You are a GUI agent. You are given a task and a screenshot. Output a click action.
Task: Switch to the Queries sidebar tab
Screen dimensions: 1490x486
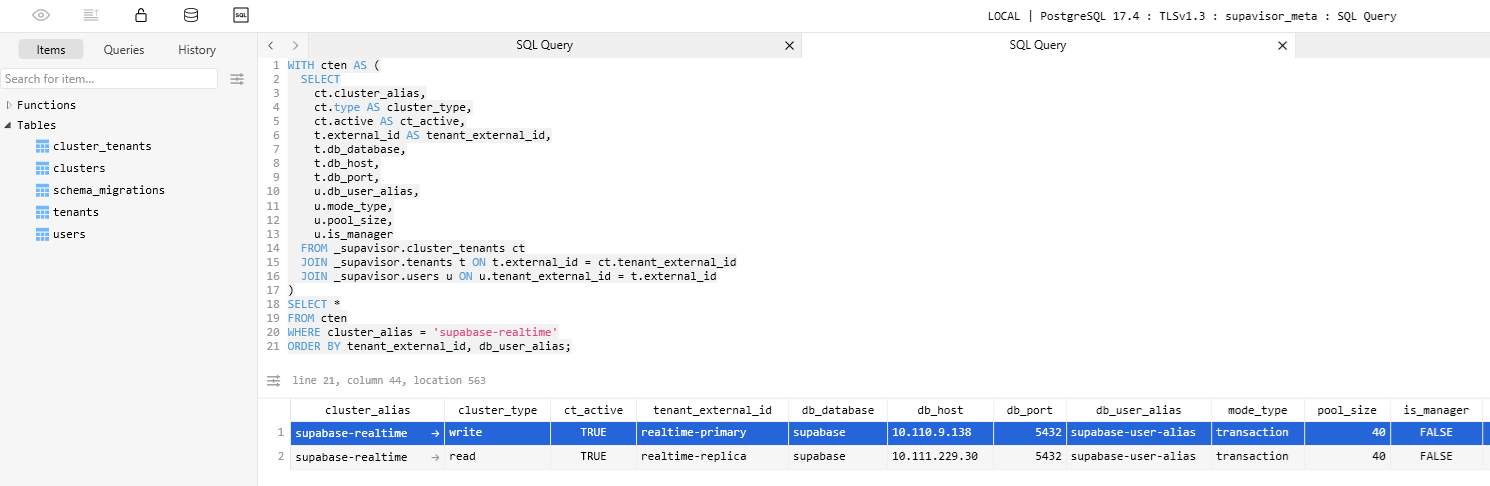pos(124,50)
